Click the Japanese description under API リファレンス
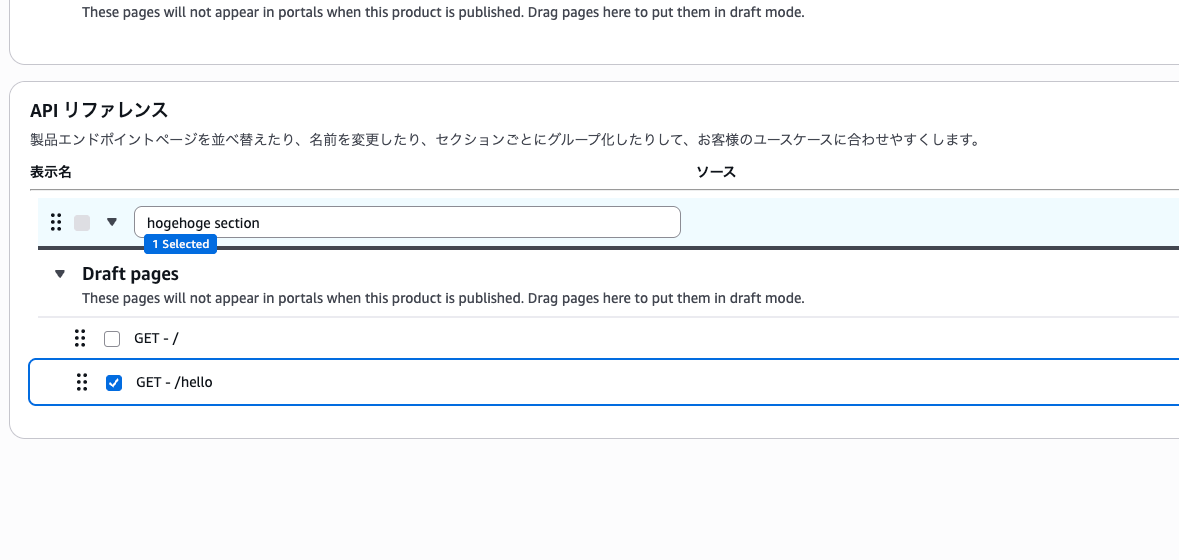 click(x=505, y=140)
